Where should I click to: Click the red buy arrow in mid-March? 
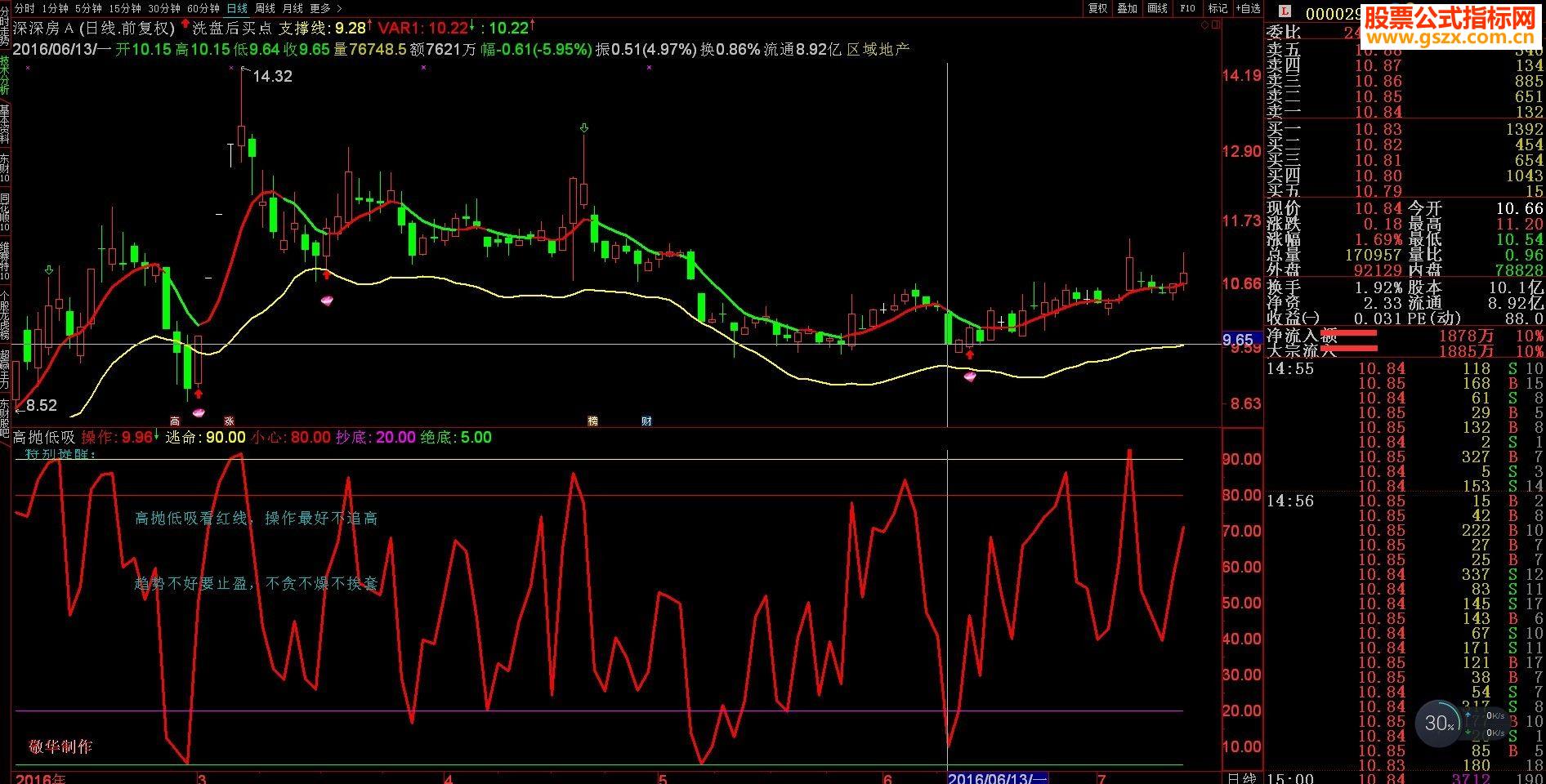[327, 275]
